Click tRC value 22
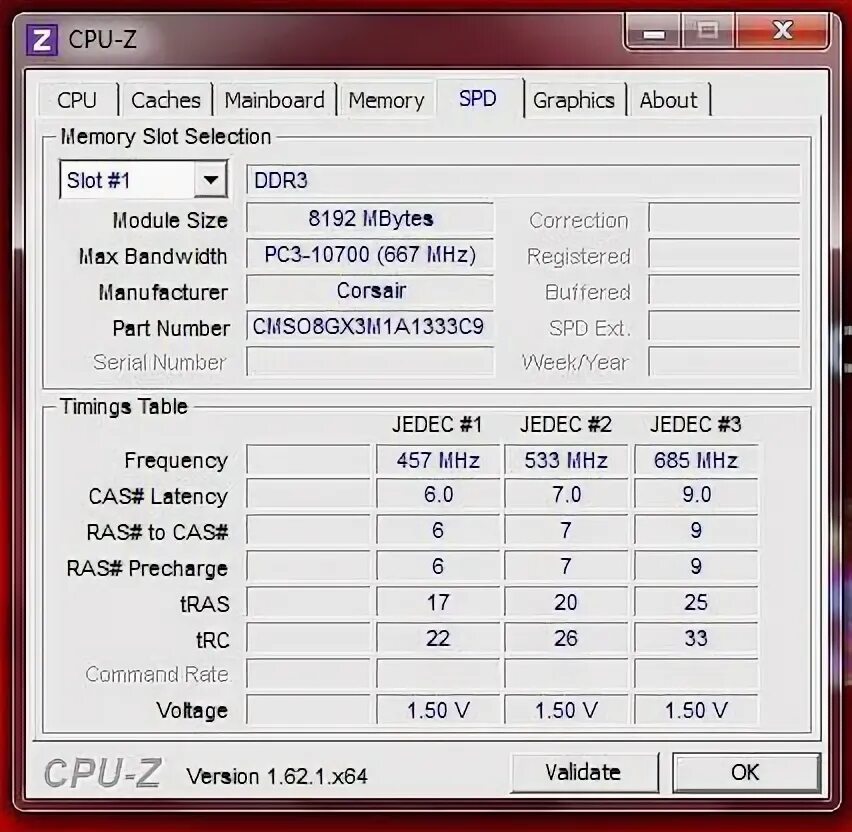852x832 pixels. pyautogui.click(x=438, y=638)
